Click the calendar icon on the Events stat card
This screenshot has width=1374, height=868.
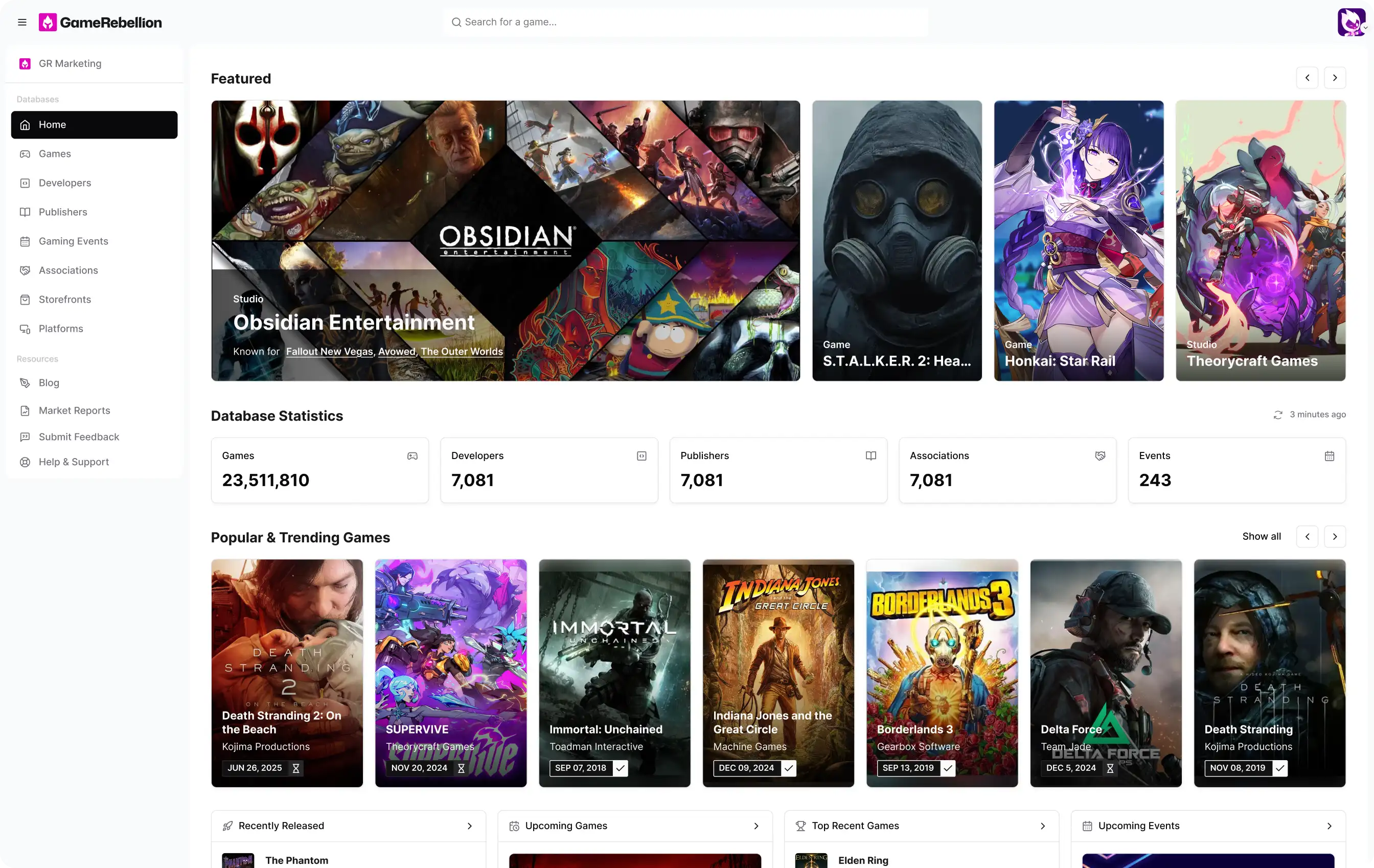pos(1330,455)
